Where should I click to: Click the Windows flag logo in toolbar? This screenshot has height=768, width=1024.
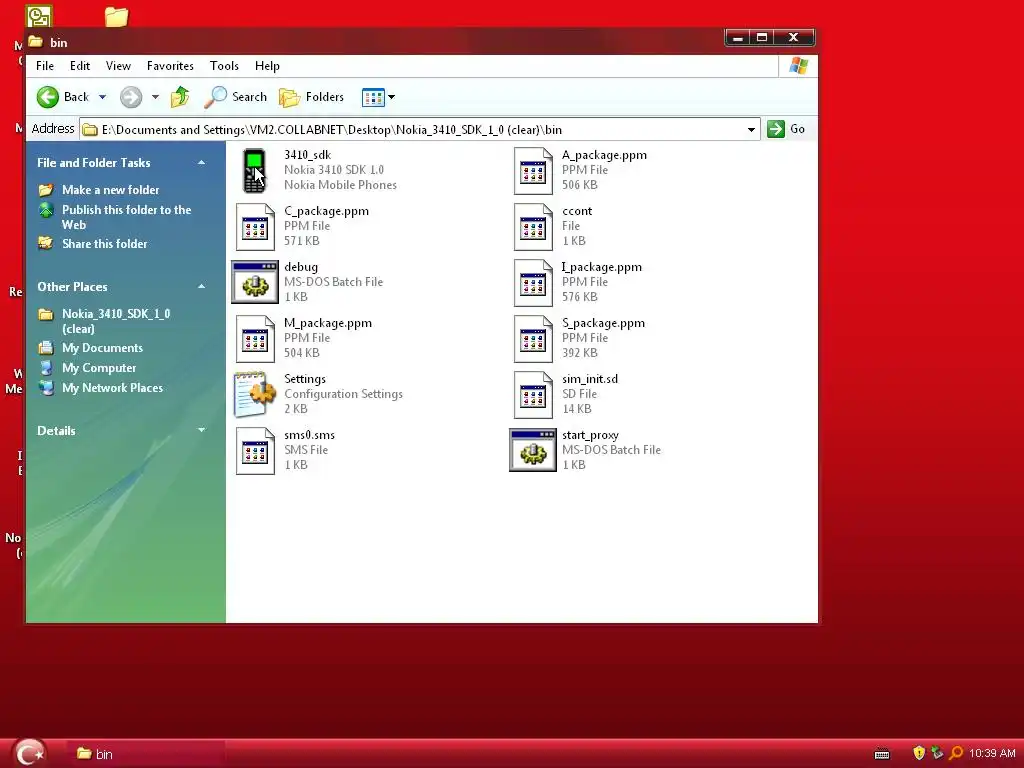798,66
